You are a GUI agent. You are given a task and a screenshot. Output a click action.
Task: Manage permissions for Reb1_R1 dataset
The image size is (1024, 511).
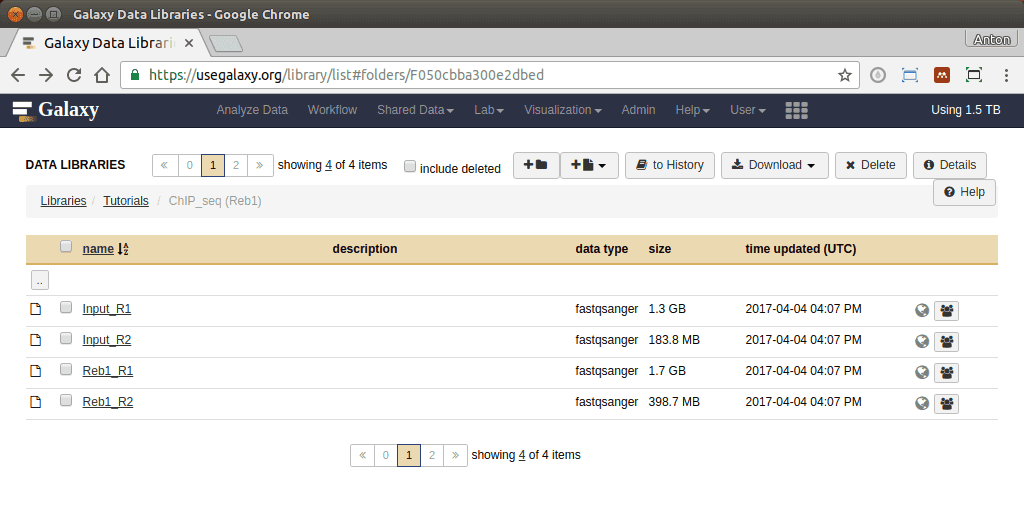pos(945,372)
